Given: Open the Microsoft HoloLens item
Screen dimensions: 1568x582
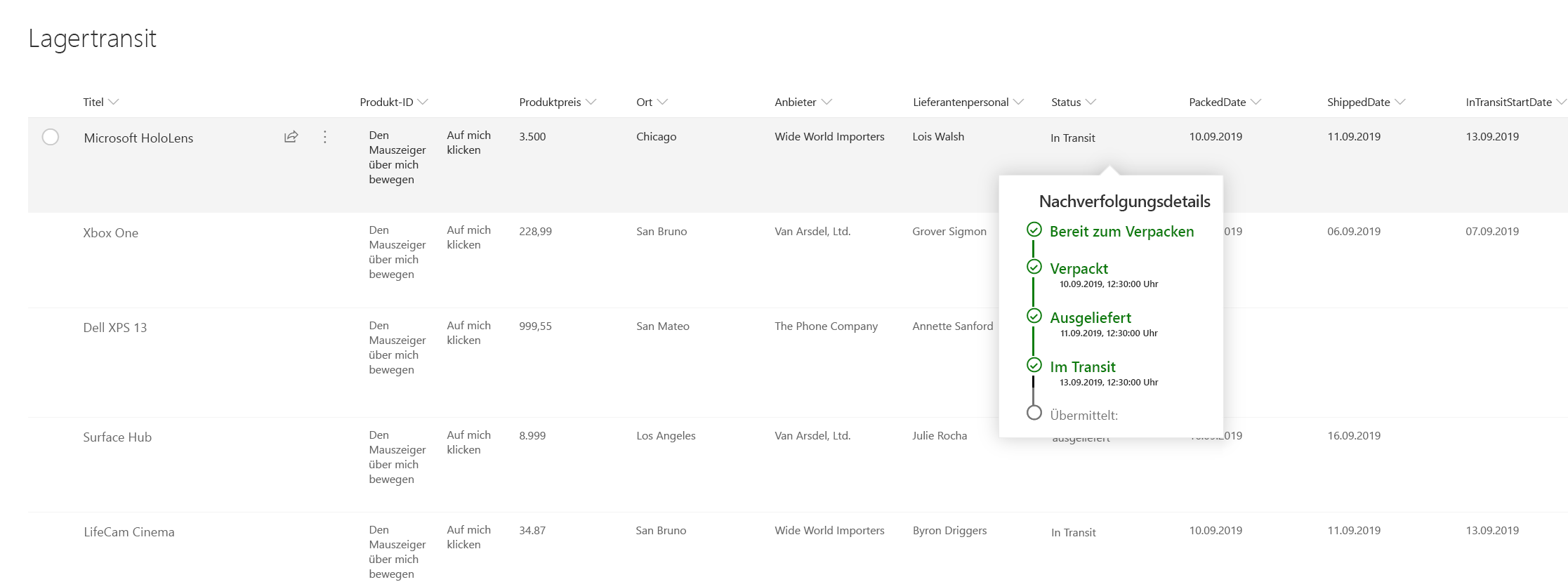Looking at the screenshot, I should [138, 138].
